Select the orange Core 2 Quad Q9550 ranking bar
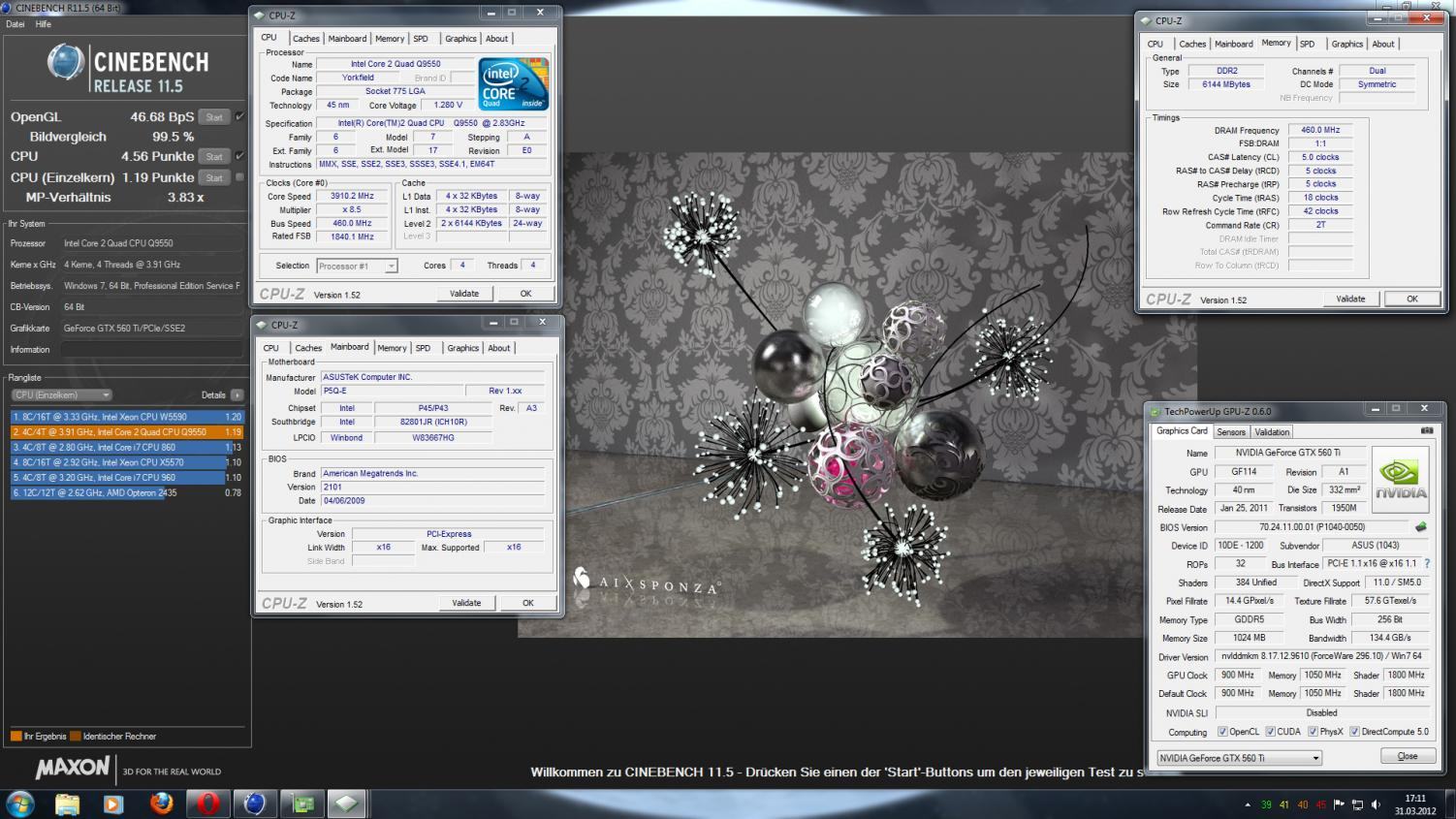 click(127, 432)
